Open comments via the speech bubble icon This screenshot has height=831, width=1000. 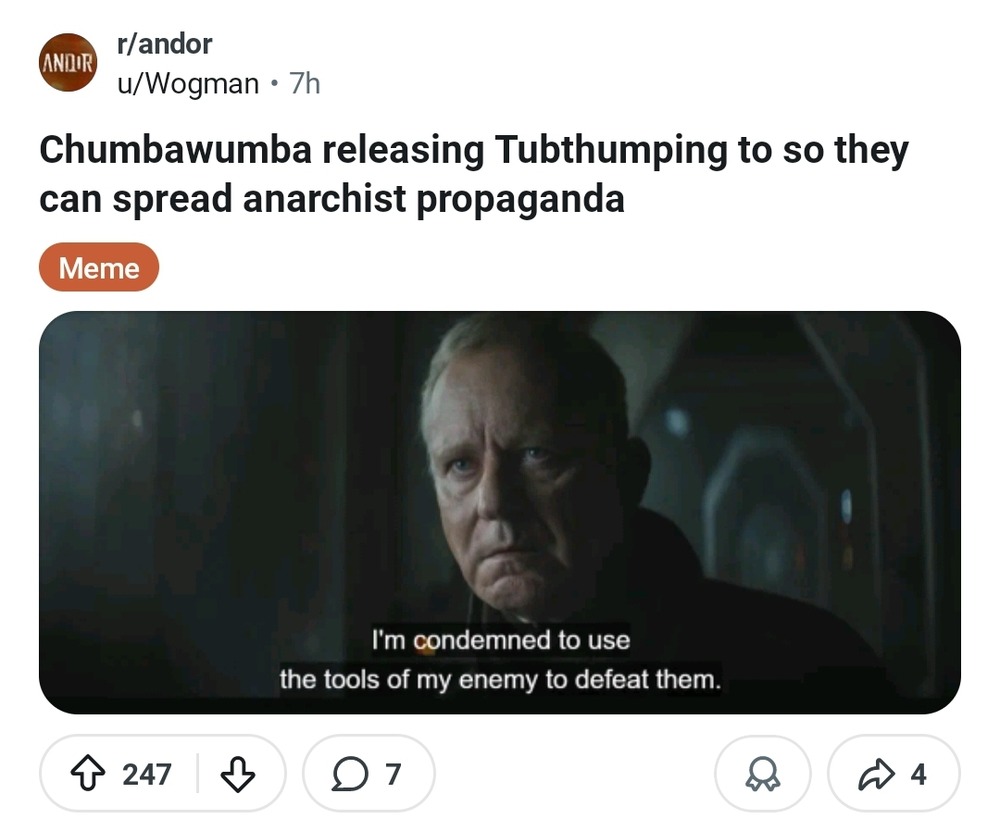coord(350,774)
